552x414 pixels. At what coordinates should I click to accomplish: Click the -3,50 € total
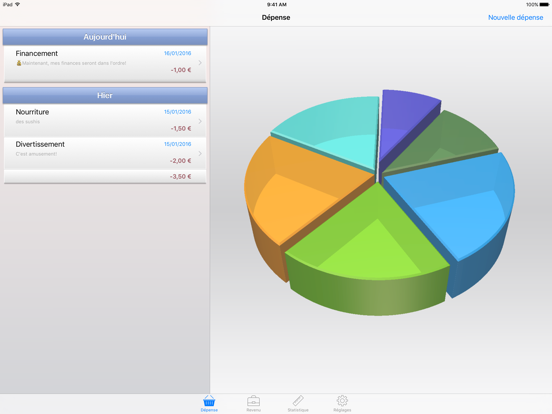(x=181, y=176)
